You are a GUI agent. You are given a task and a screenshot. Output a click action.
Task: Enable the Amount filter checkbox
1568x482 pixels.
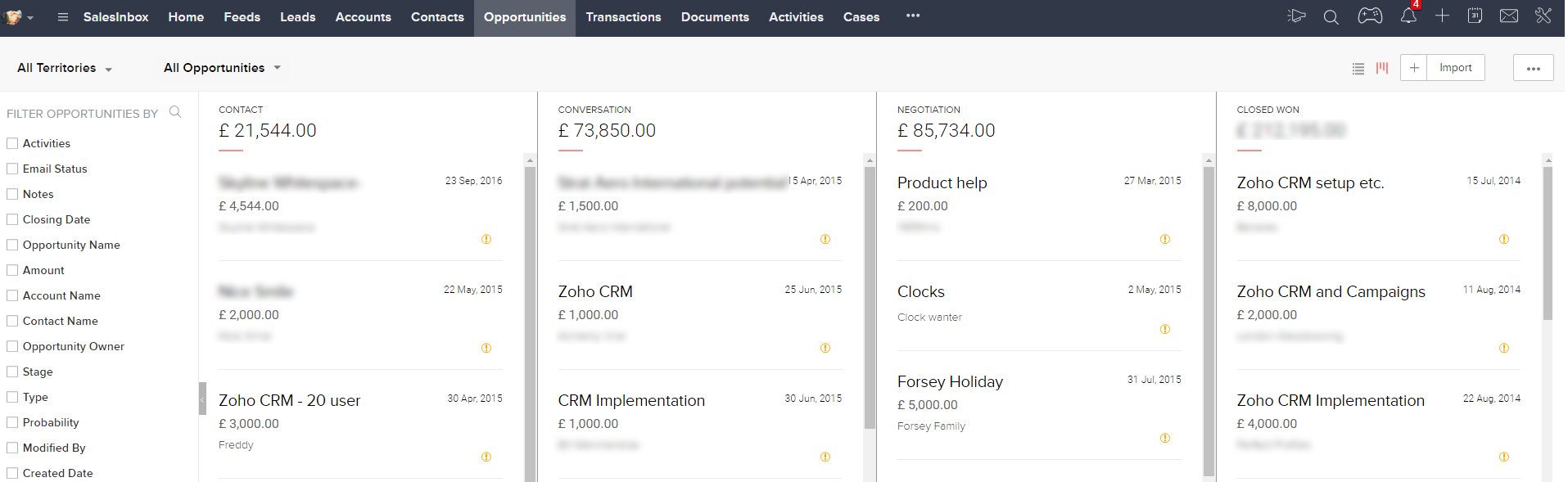pyautogui.click(x=12, y=270)
